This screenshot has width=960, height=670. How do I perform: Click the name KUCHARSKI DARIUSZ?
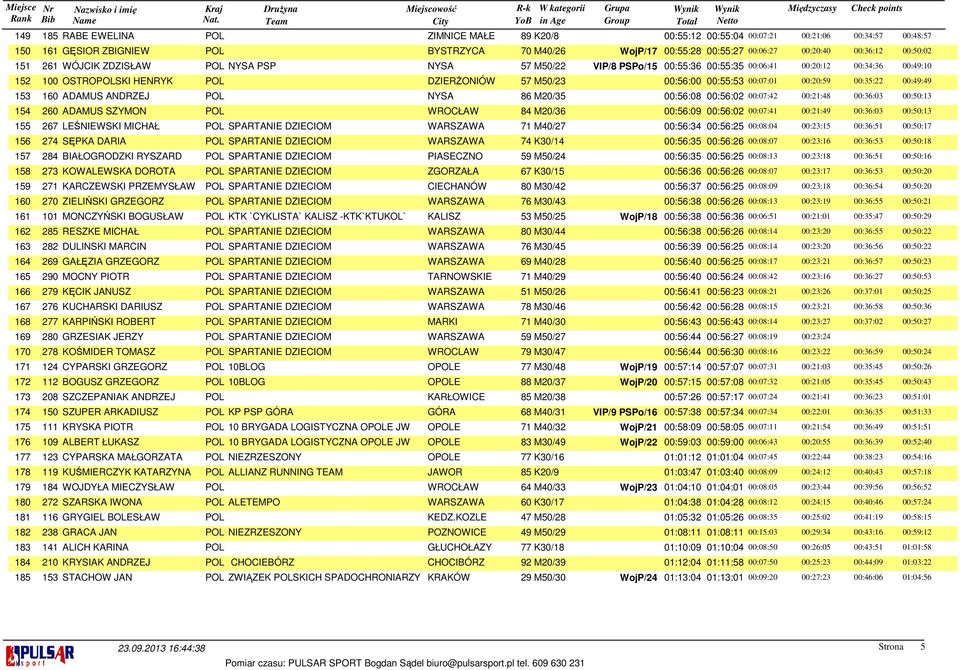tap(112, 306)
